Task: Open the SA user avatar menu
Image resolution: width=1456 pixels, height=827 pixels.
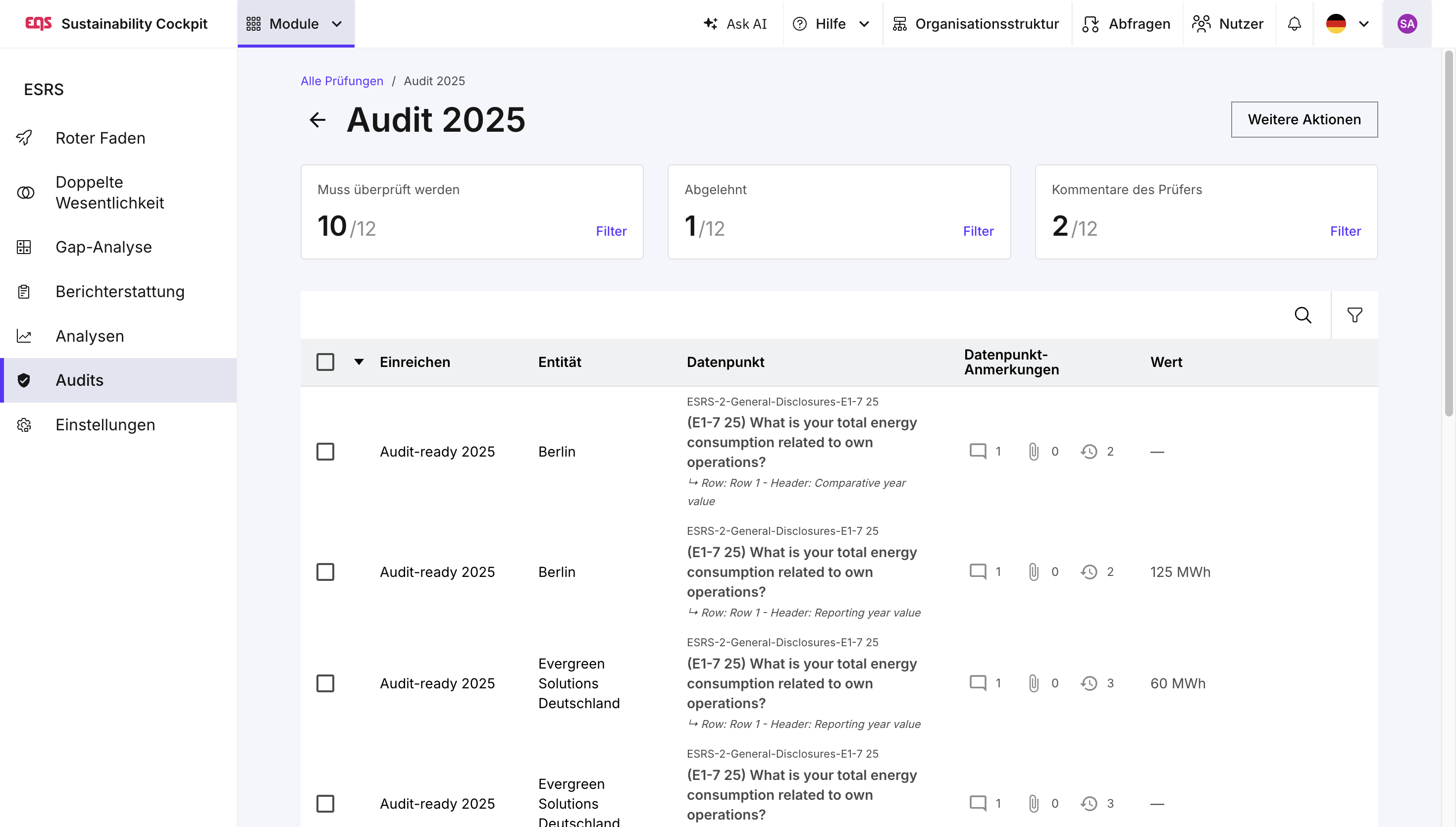Action: tap(1406, 24)
